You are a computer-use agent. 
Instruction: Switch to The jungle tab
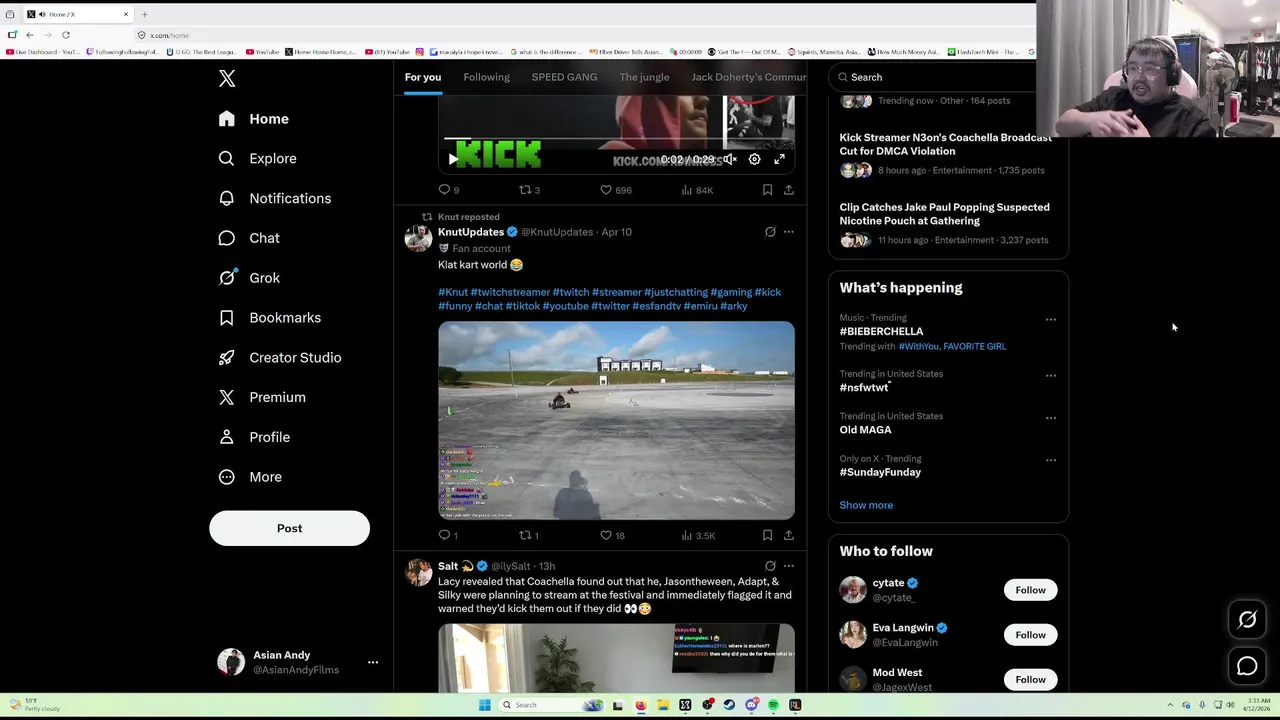(x=644, y=77)
